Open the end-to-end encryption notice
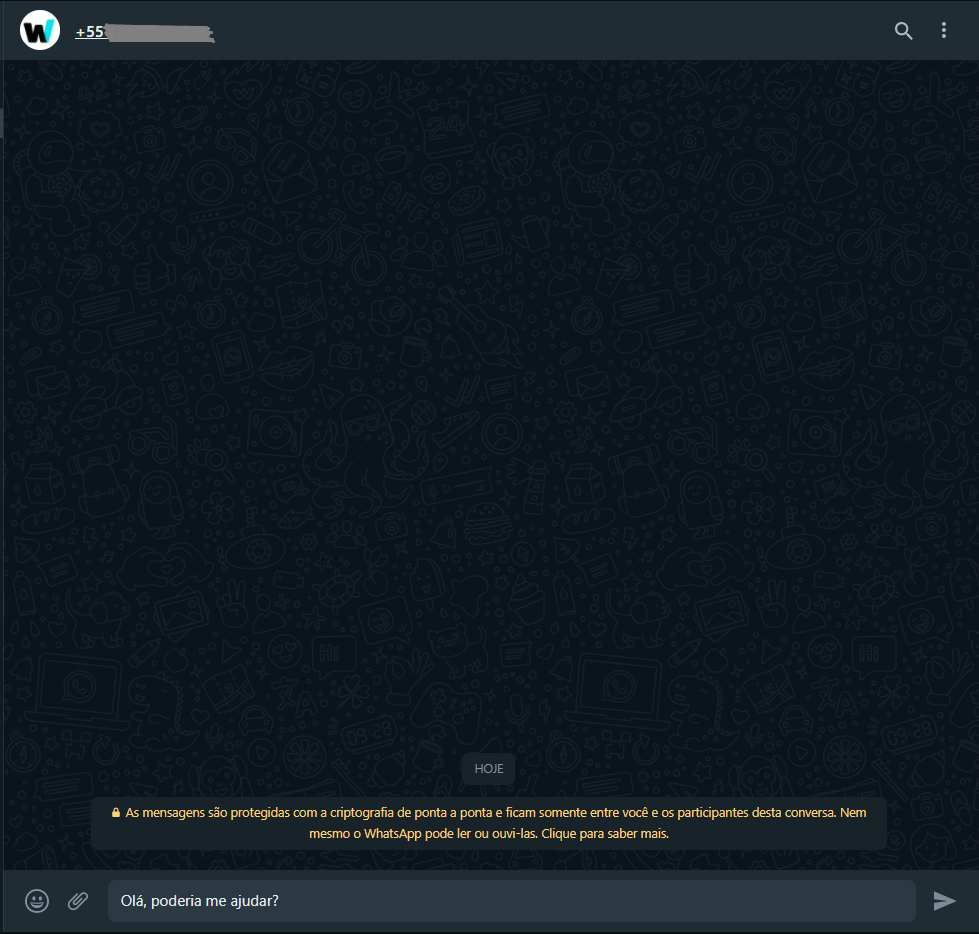This screenshot has width=979, height=934. tap(489, 823)
